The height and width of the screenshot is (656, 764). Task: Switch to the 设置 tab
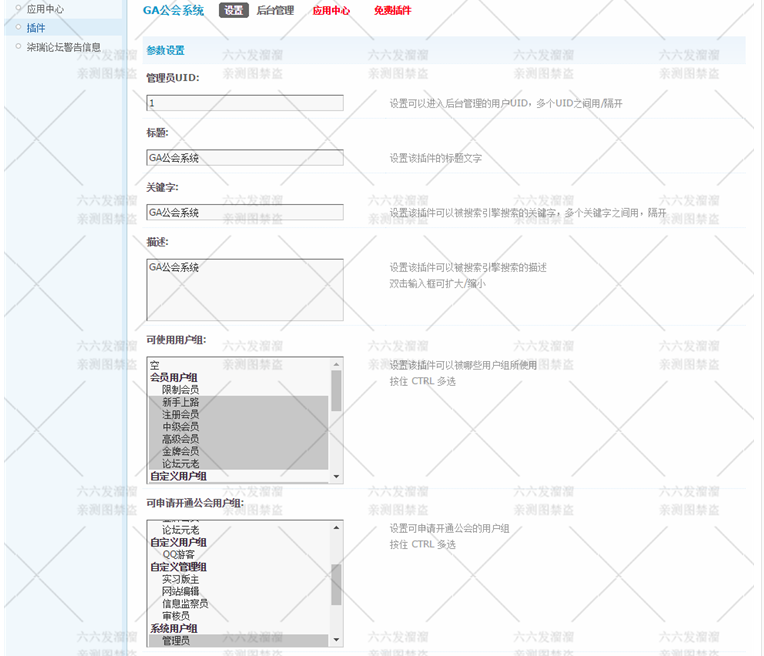[x=234, y=10]
